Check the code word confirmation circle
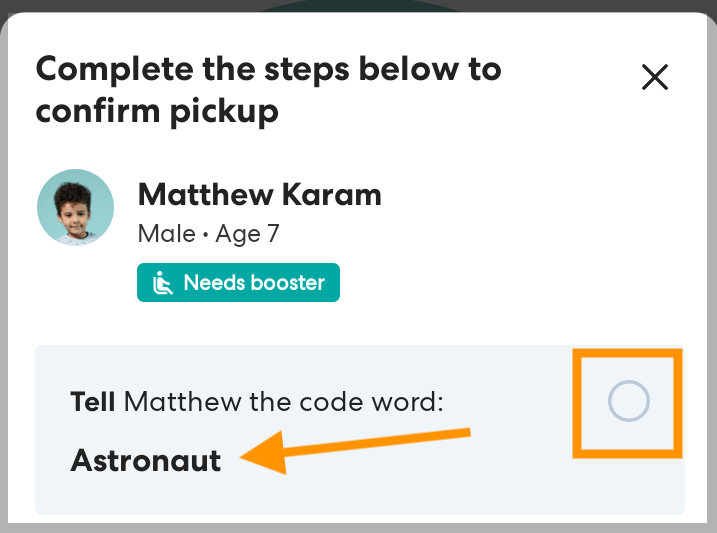The height and width of the screenshot is (533, 717). [629, 402]
